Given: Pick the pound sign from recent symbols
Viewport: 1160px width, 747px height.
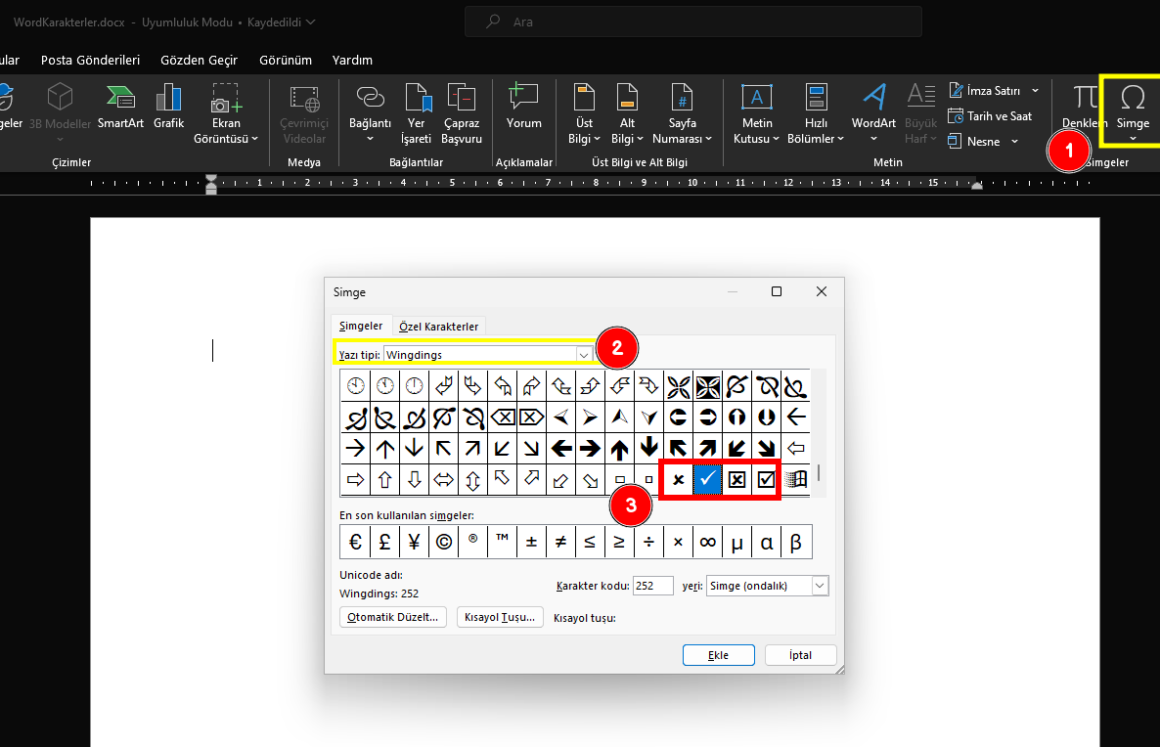Looking at the screenshot, I should 385,542.
